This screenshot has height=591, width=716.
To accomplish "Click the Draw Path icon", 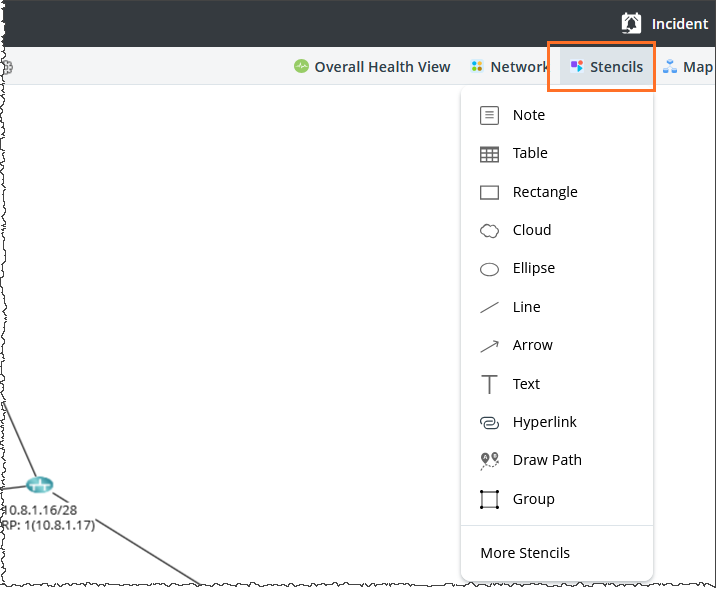I will coord(489,461).
